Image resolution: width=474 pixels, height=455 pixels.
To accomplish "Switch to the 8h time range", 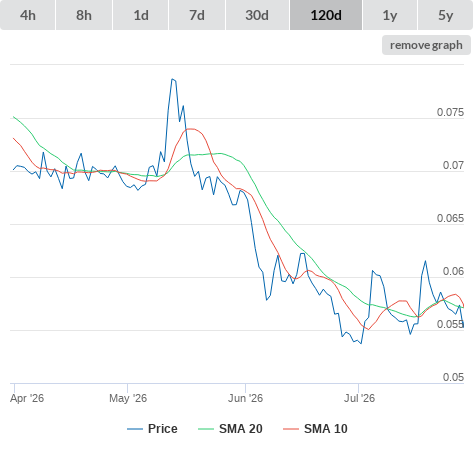I will [84, 15].
